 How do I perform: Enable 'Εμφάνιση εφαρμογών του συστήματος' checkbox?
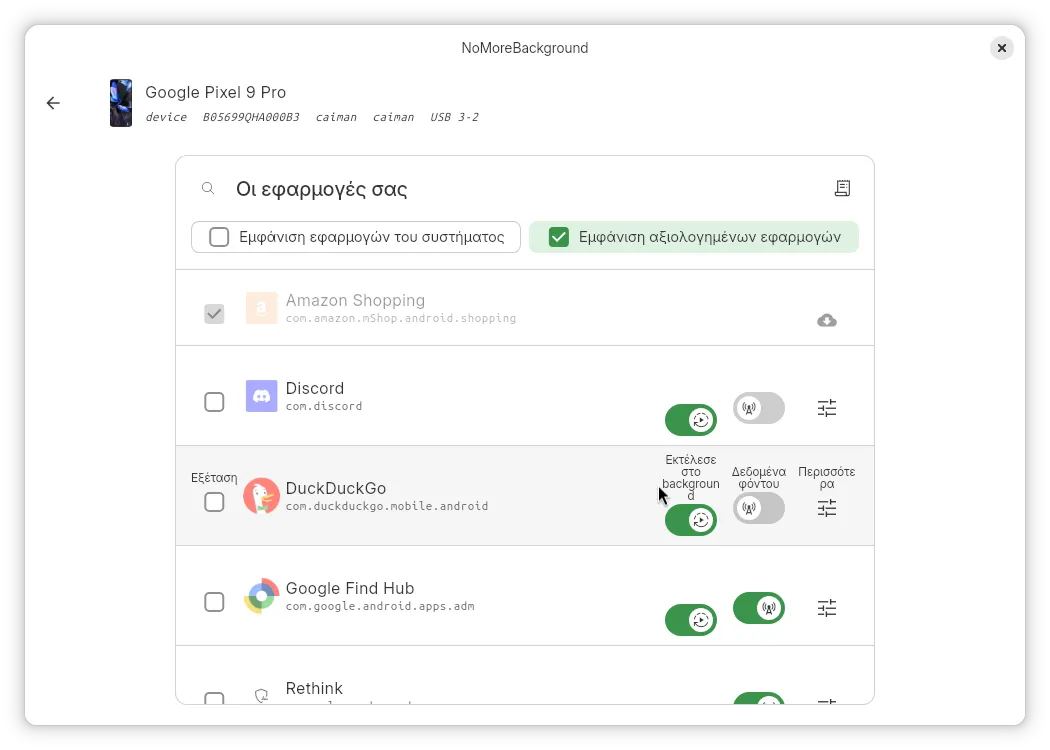[x=219, y=237]
